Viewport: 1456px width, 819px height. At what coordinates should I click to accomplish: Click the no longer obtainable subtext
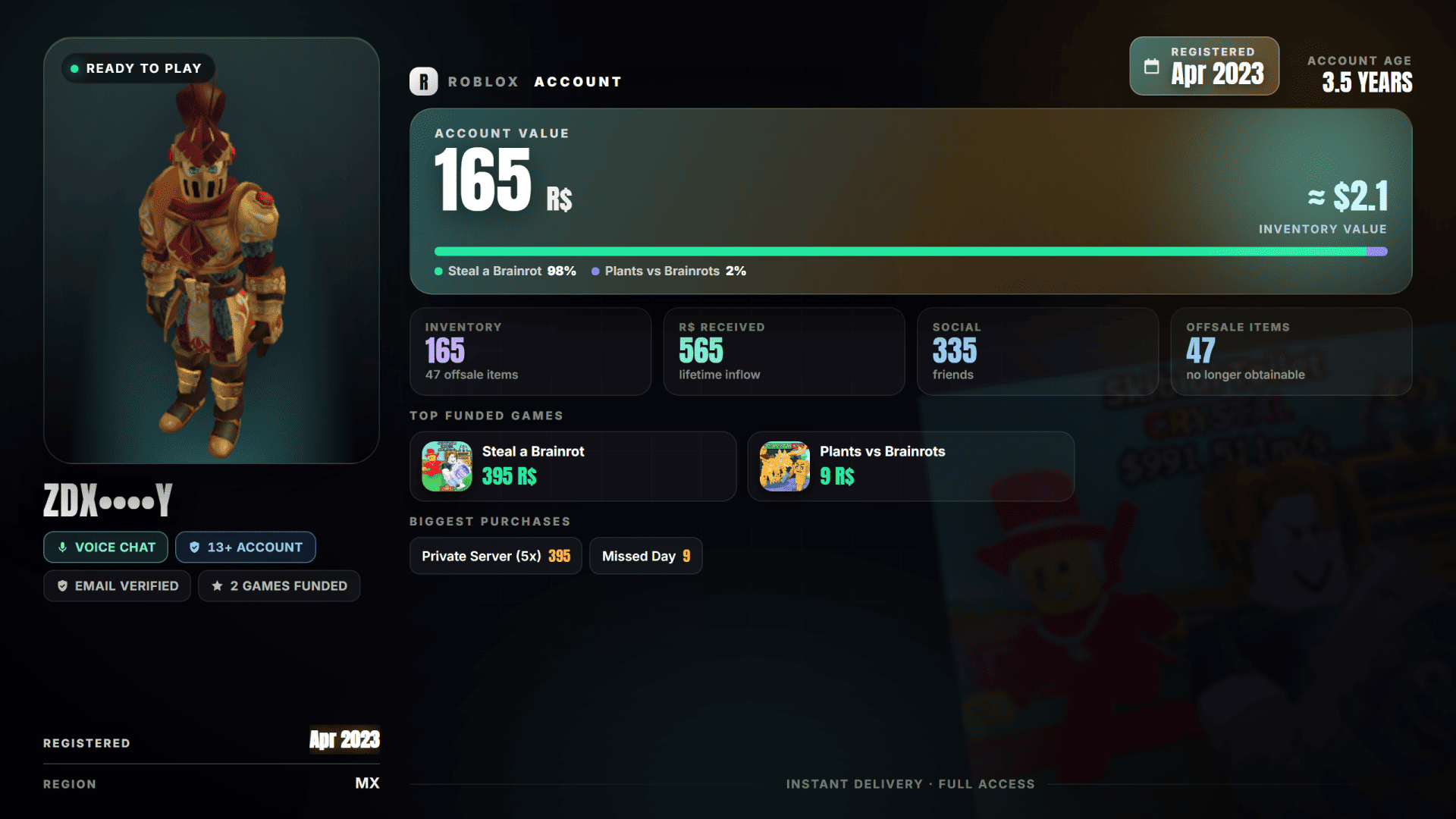point(1245,375)
